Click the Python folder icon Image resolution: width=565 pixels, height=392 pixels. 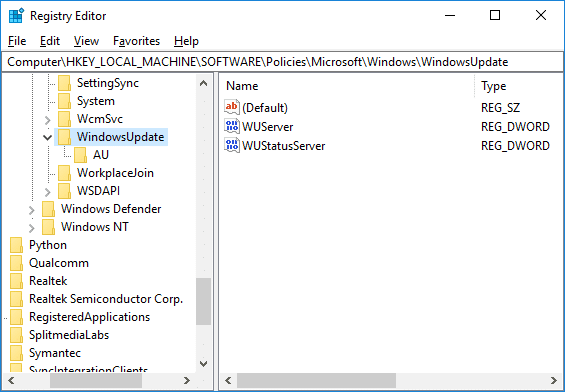click(x=16, y=245)
